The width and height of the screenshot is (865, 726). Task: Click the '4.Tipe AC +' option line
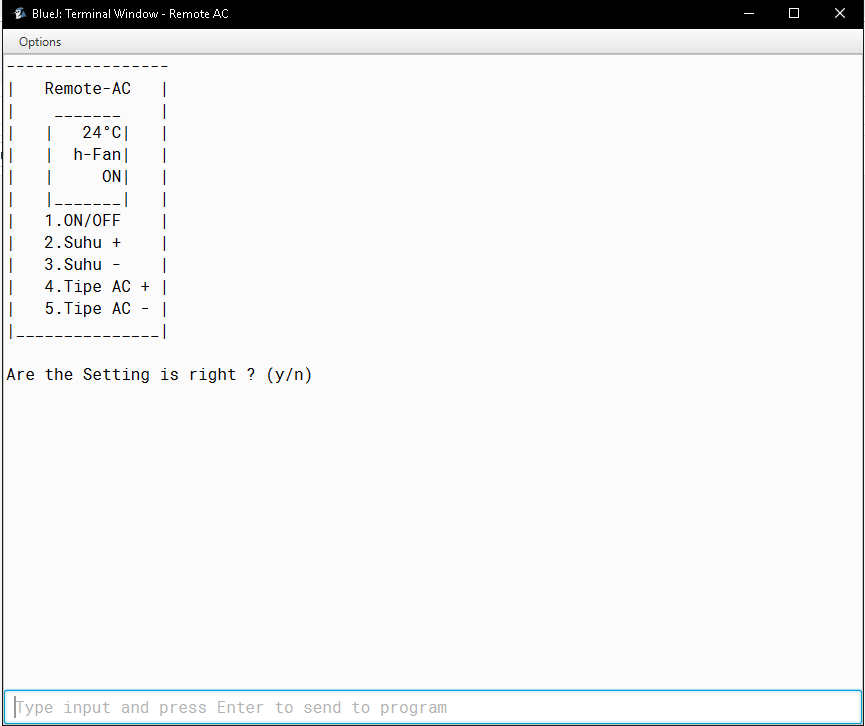point(97,287)
